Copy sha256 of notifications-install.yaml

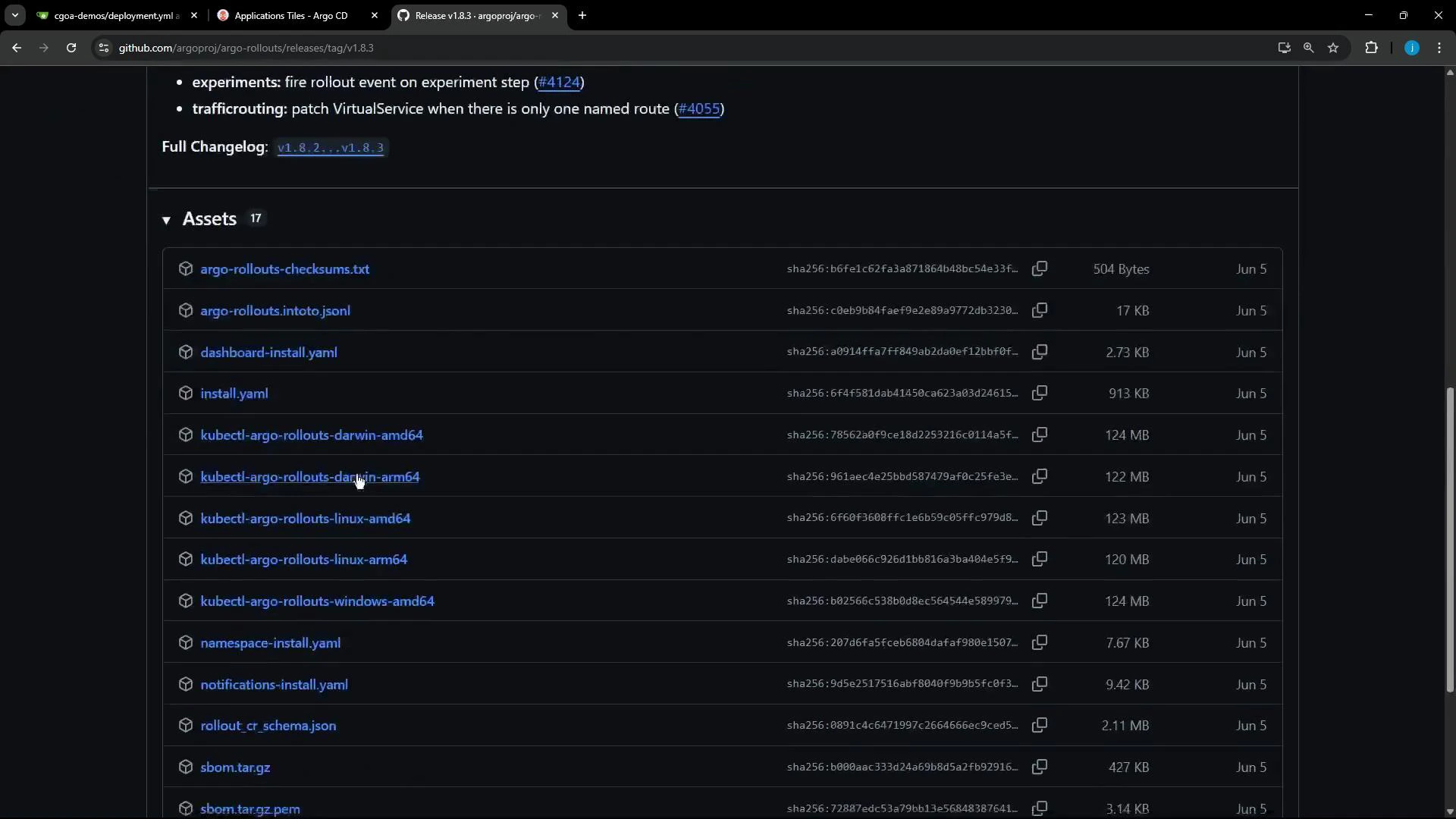(x=1040, y=684)
